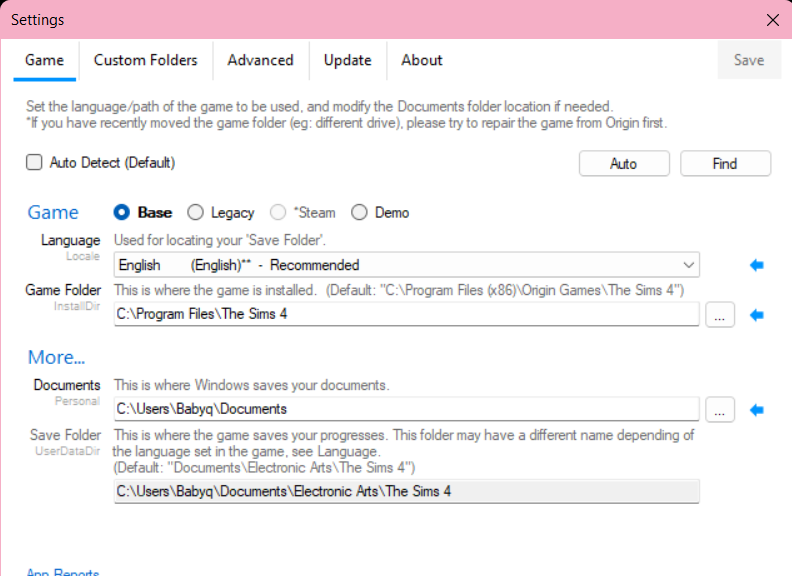The width and height of the screenshot is (792, 576).
Task: Open the Custom Folders tab
Action: click(x=145, y=60)
